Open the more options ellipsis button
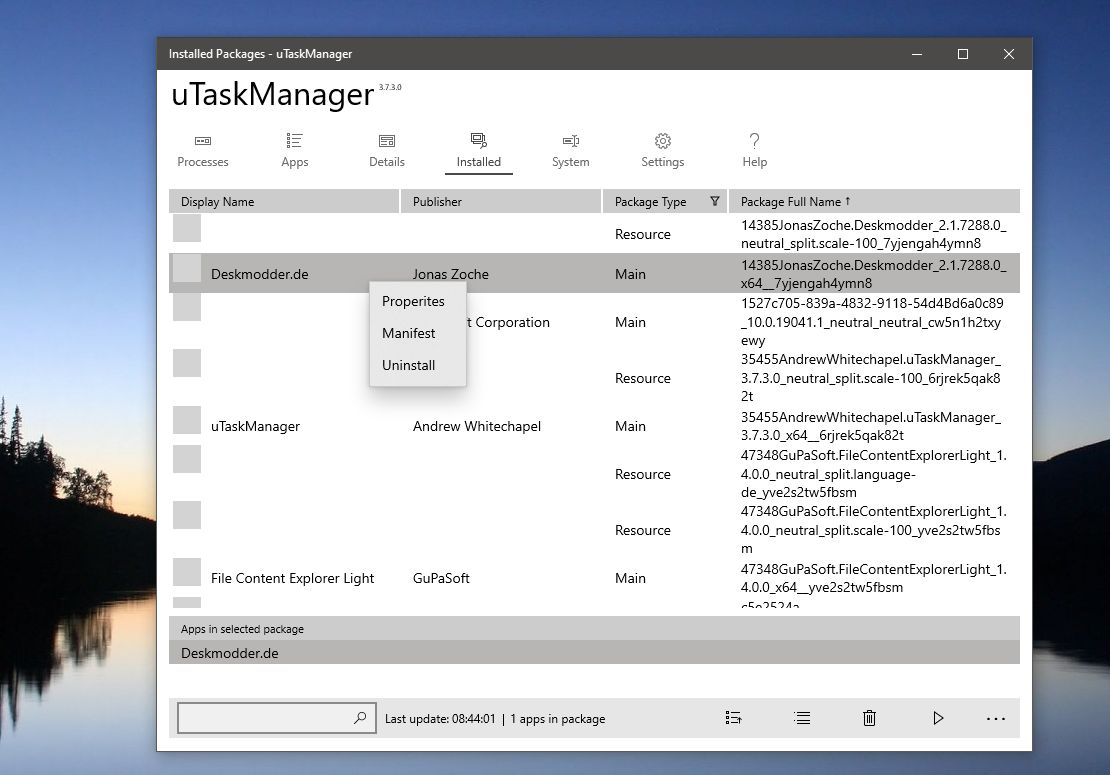1110x775 pixels. pos(996,718)
